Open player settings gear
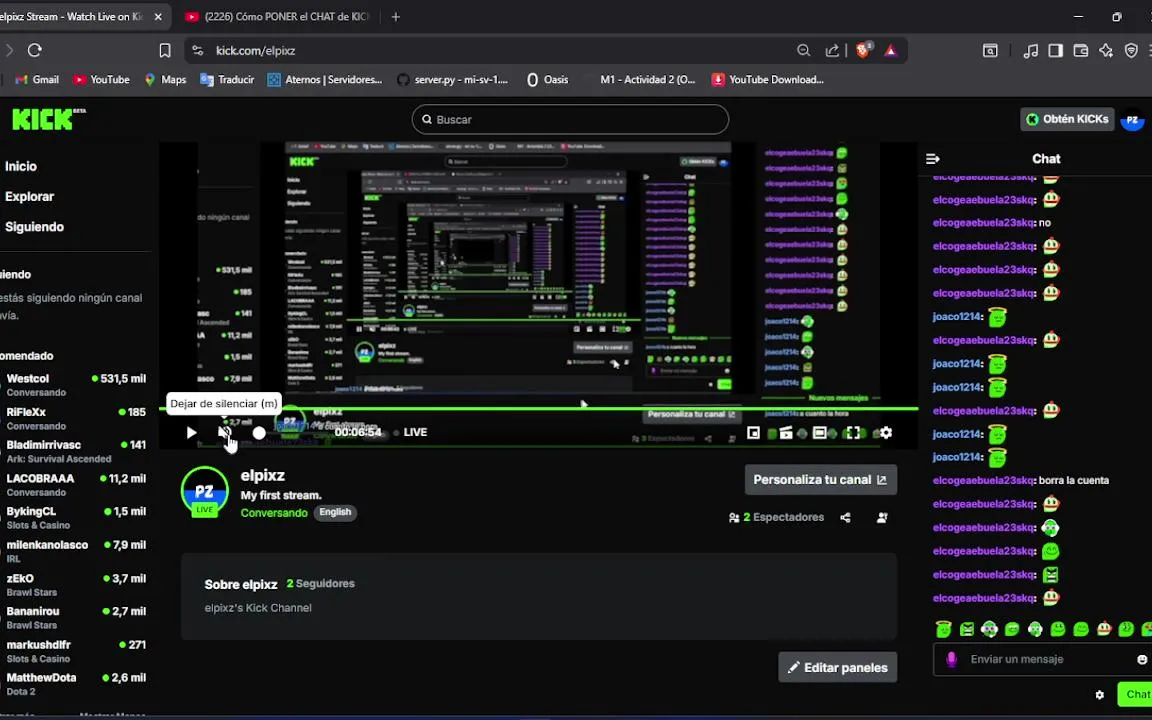 pyautogui.click(x=886, y=433)
